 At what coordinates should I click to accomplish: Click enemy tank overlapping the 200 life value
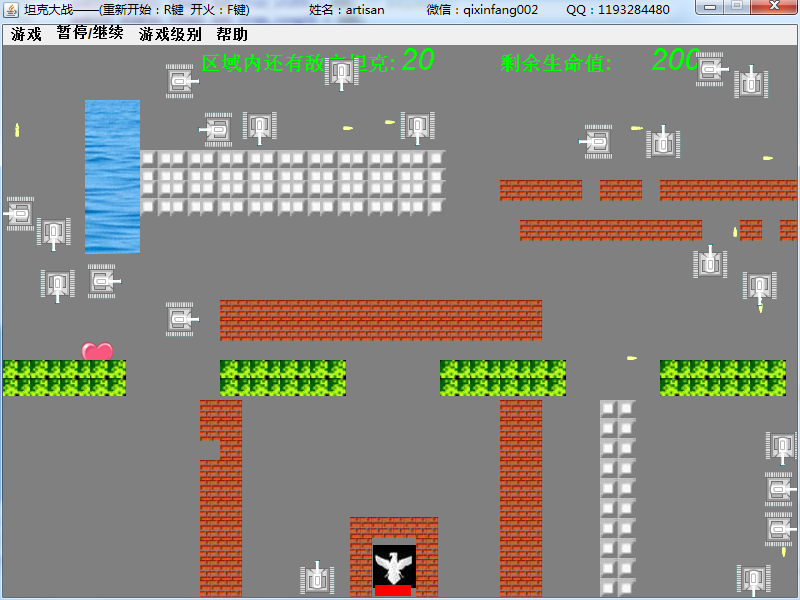point(711,69)
